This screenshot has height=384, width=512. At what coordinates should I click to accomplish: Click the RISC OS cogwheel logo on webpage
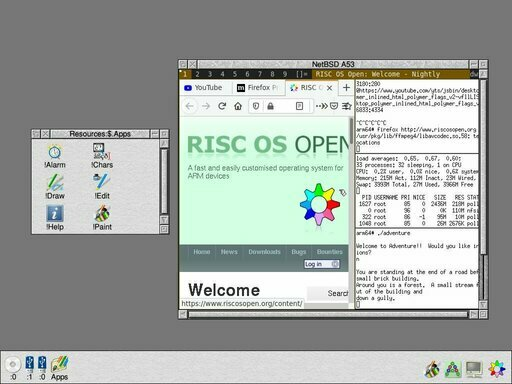coord(319,204)
